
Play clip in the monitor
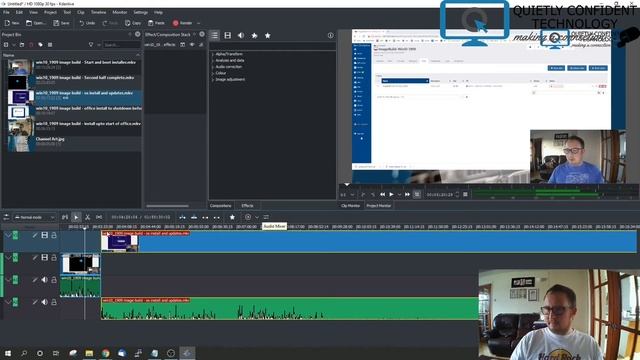click(391, 194)
